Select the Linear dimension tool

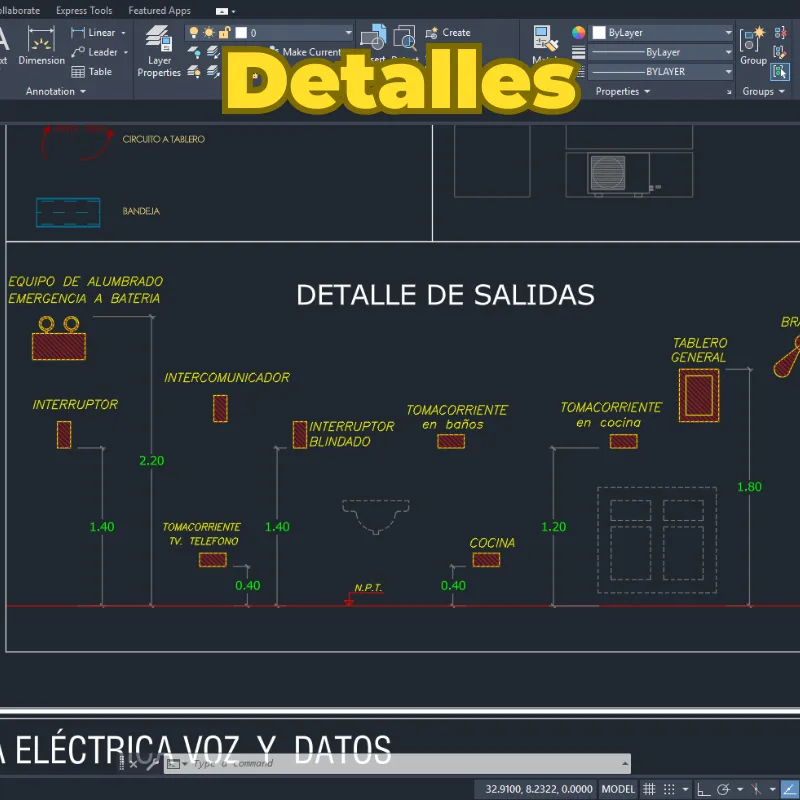98,32
